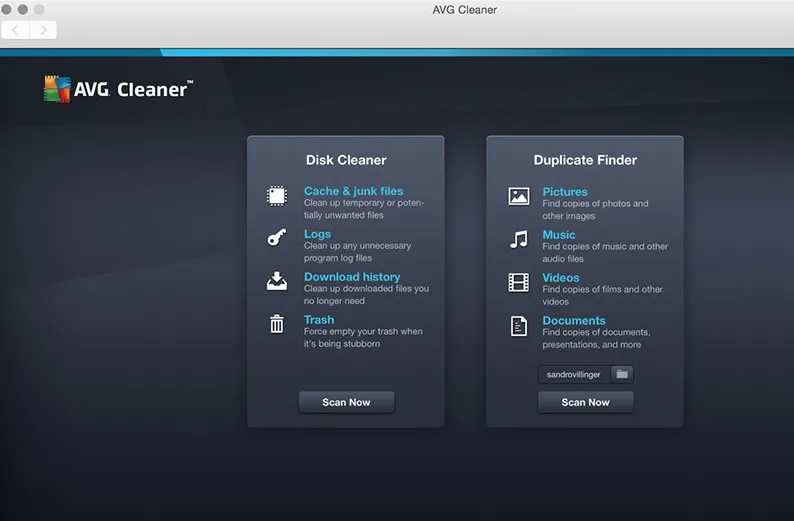Go back with the left arrow button

pyautogui.click(x=16, y=30)
